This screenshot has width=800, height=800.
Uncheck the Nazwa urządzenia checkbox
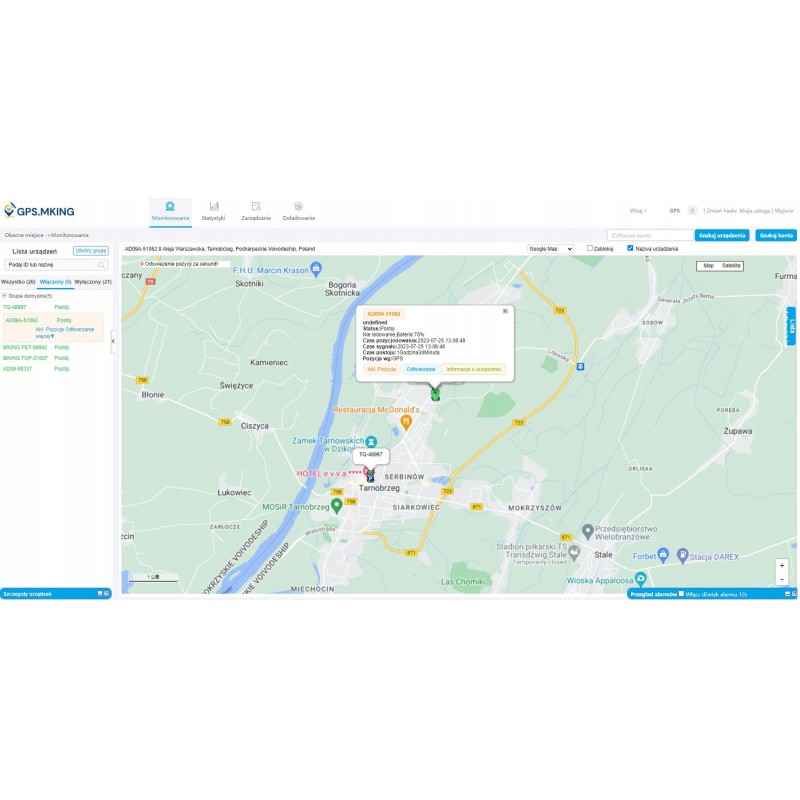630,248
